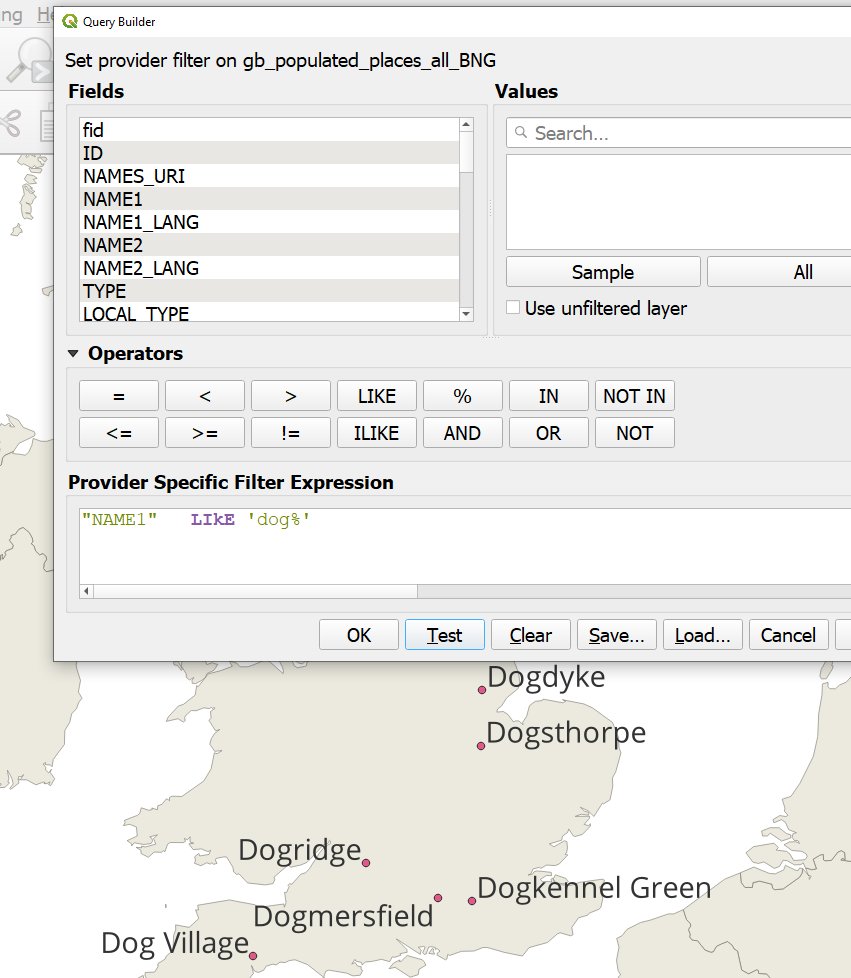The width and height of the screenshot is (851, 978).
Task: Insert the LIKE operator into the expression
Action: [376, 395]
